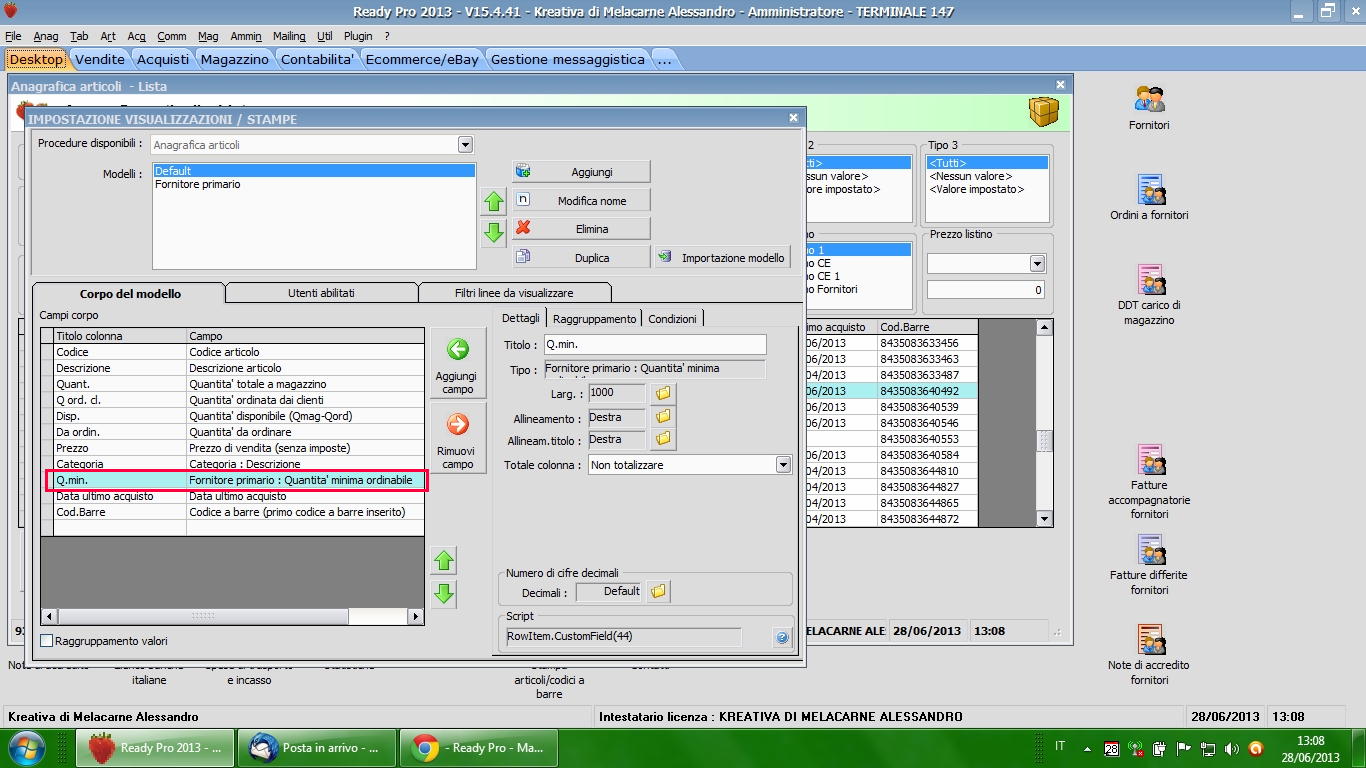Open DDT carico di magazzino icon

click(x=1149, y=295)
